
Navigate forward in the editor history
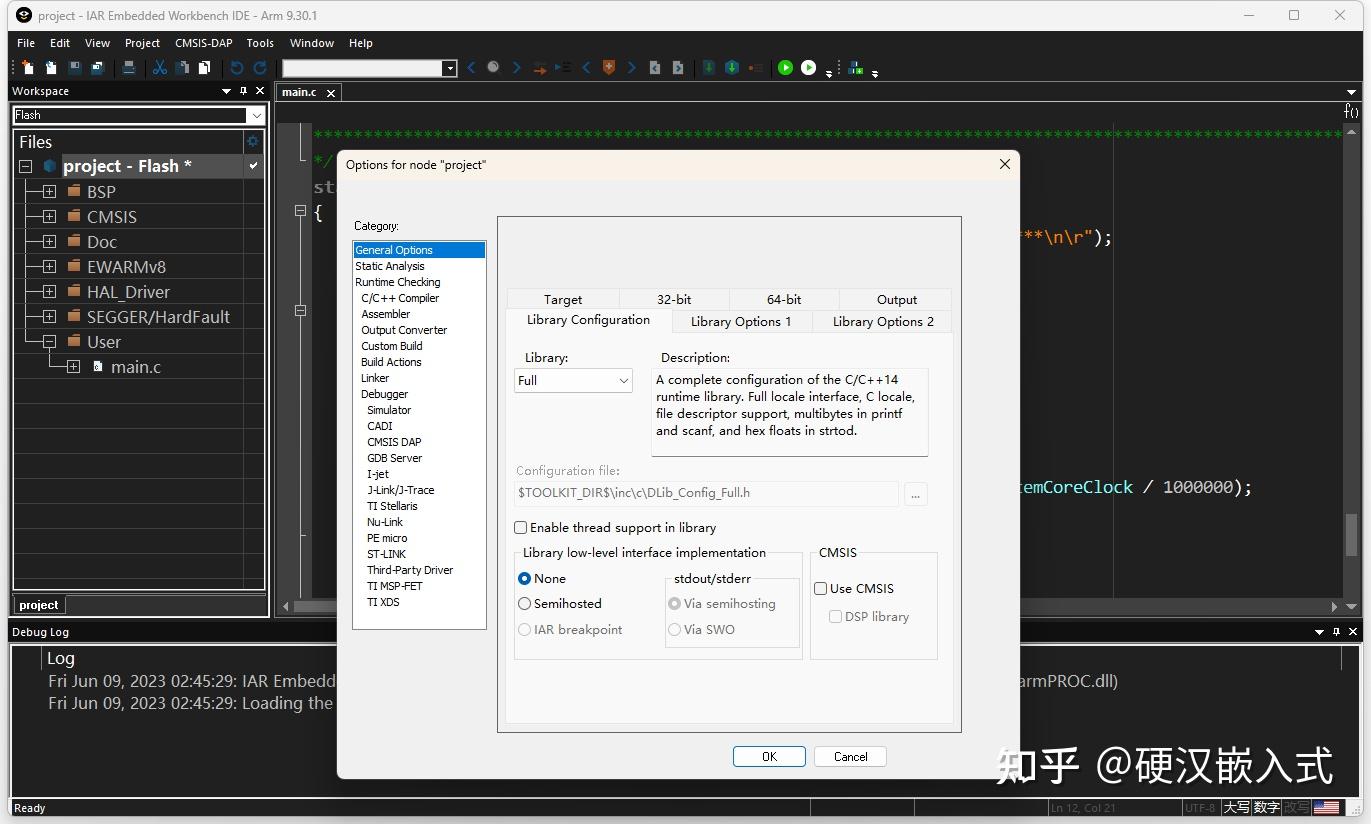pos(678,68)
